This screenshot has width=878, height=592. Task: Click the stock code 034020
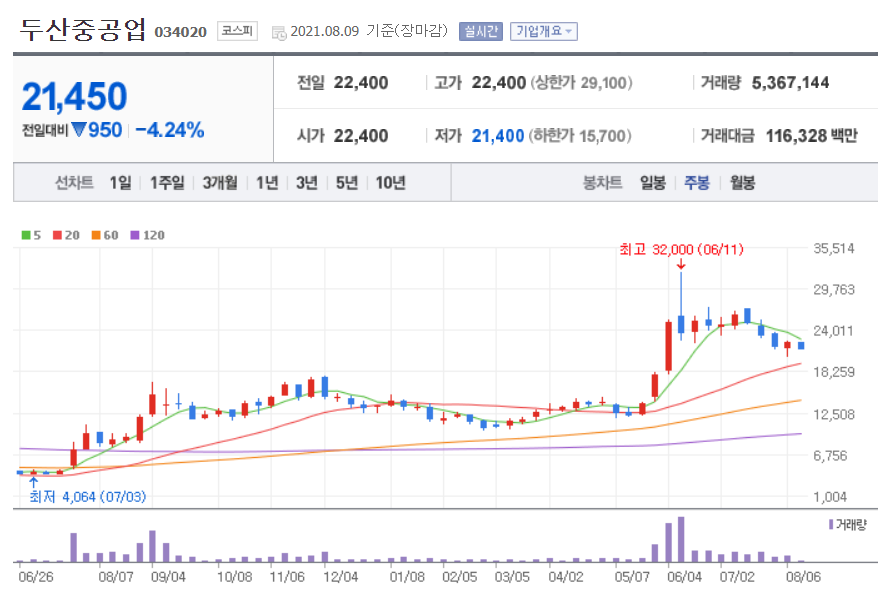pos(180,32)
